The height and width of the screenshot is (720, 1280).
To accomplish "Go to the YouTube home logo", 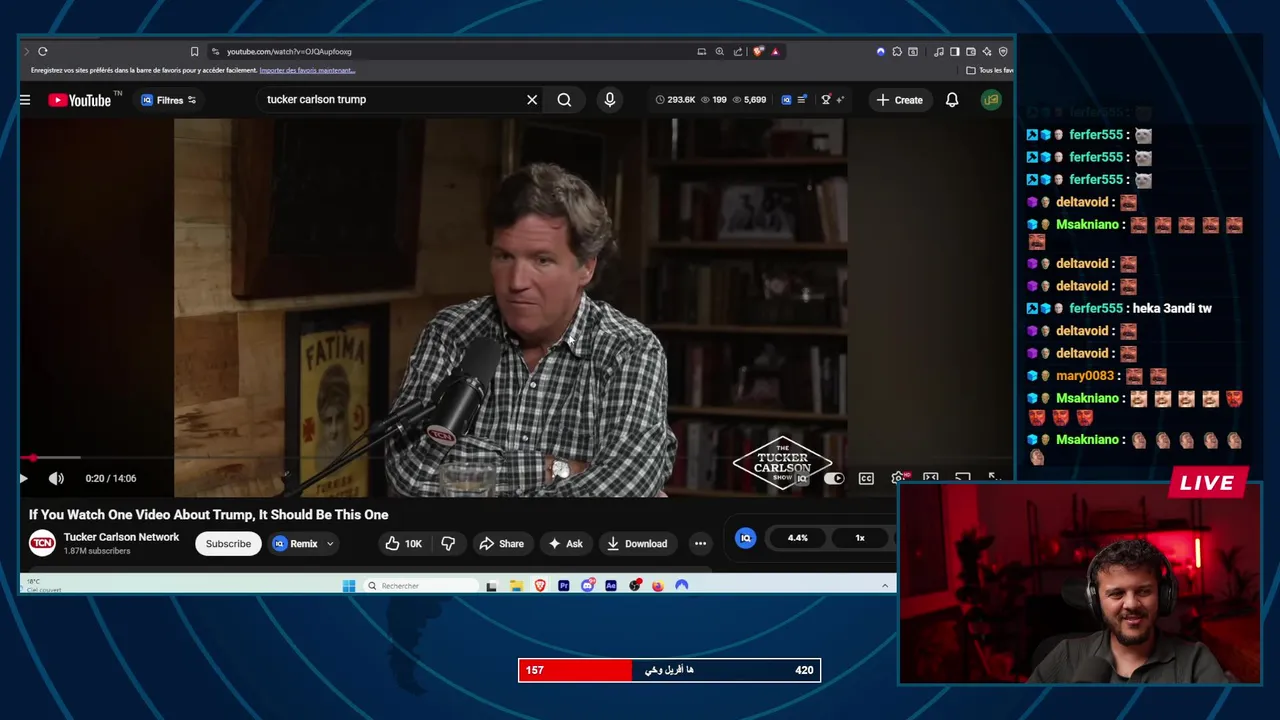I will tap(79, 100).
